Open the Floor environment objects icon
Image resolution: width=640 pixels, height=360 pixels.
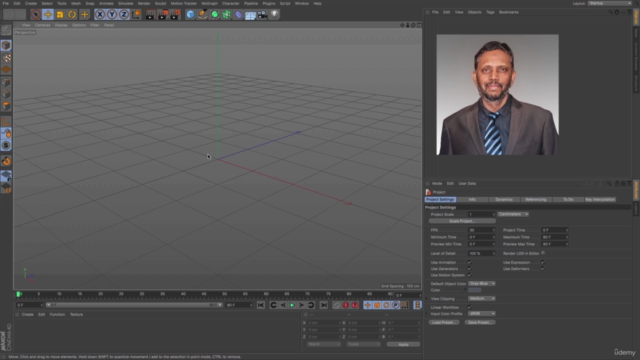[251, 15]
